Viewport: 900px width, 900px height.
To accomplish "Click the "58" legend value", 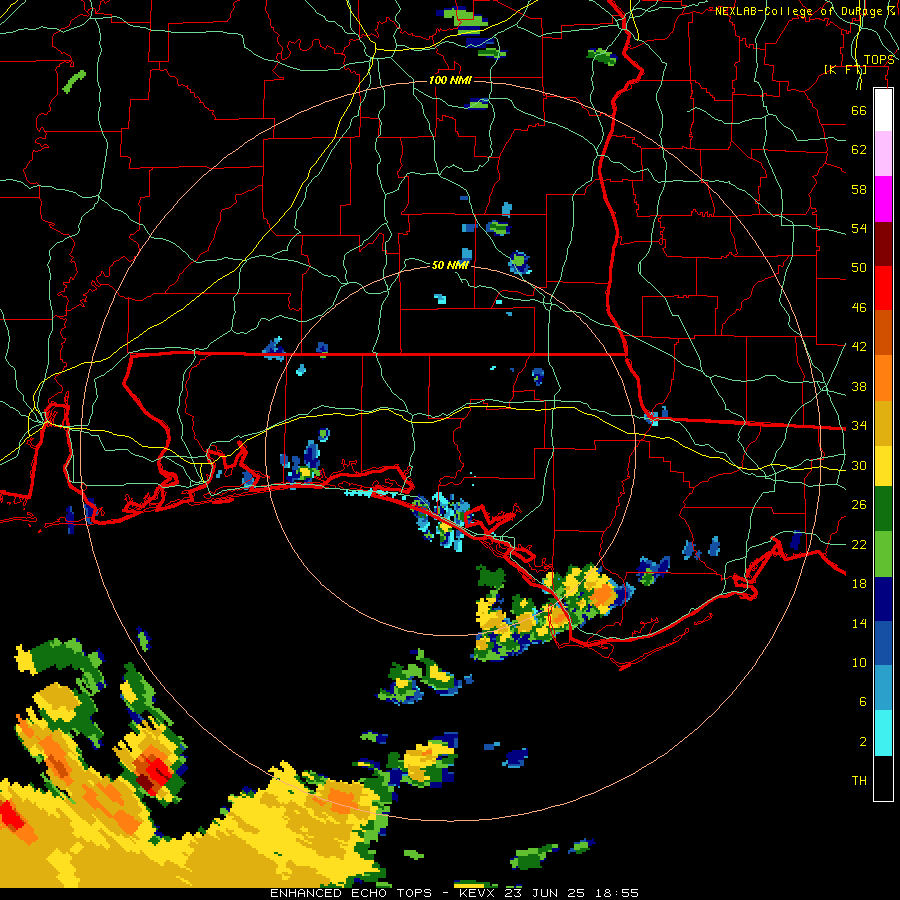I will tap(859, 189).
